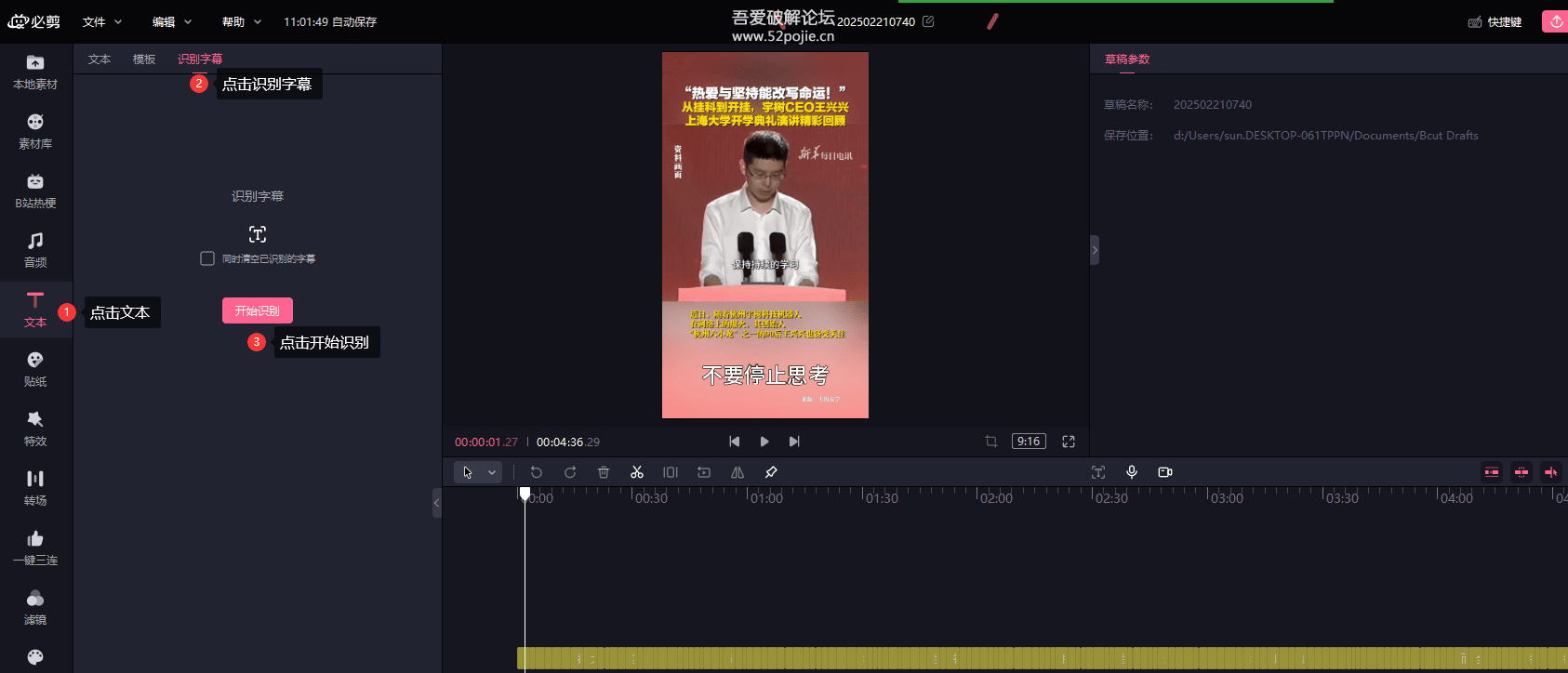Click the timeline playhead handle
The height and width of the screenshot is (673, 1568).
(x=525, y=493)
